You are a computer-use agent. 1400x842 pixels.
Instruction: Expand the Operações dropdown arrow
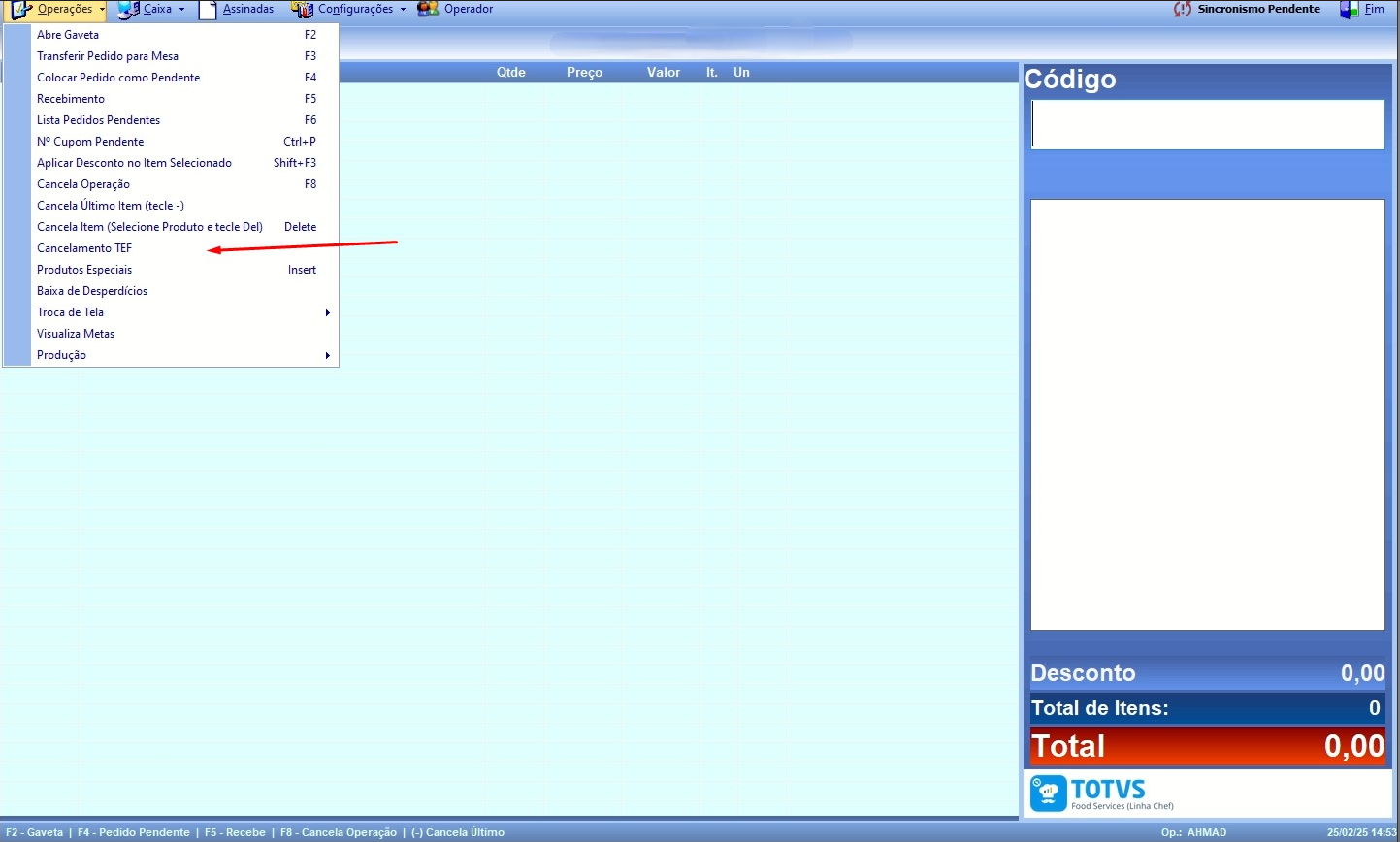(x=102, y=10)
